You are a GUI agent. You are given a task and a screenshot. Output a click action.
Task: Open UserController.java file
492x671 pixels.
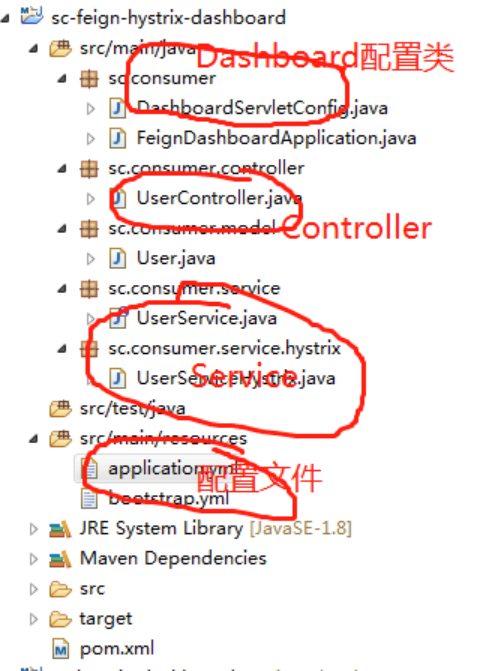coord(219,199)
